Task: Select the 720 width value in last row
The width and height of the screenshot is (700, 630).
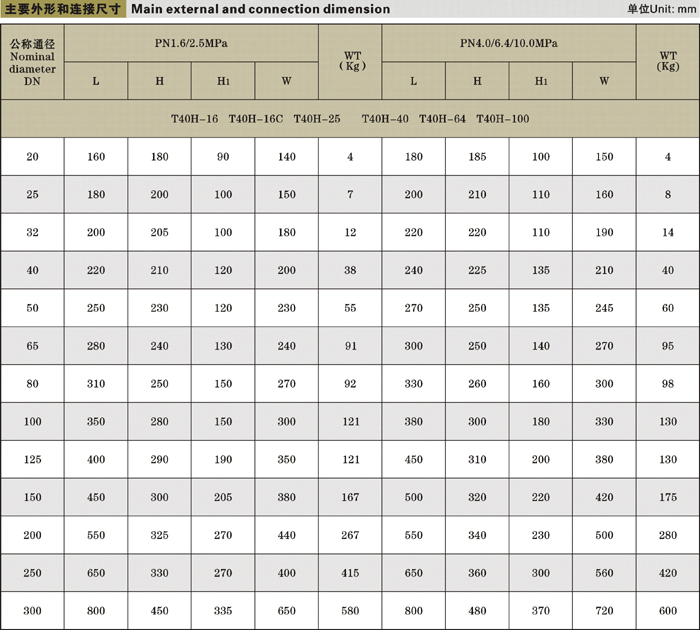Action: 604,611
